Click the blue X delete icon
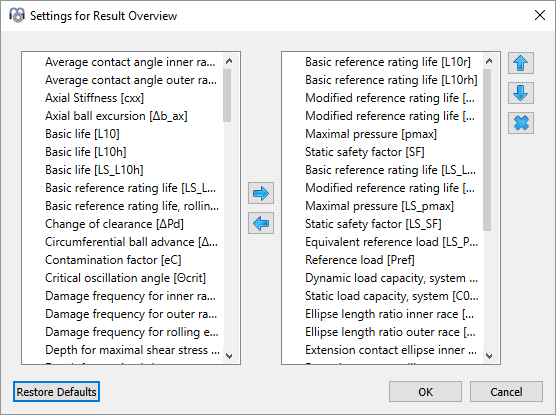 click(x=521, y=123)
